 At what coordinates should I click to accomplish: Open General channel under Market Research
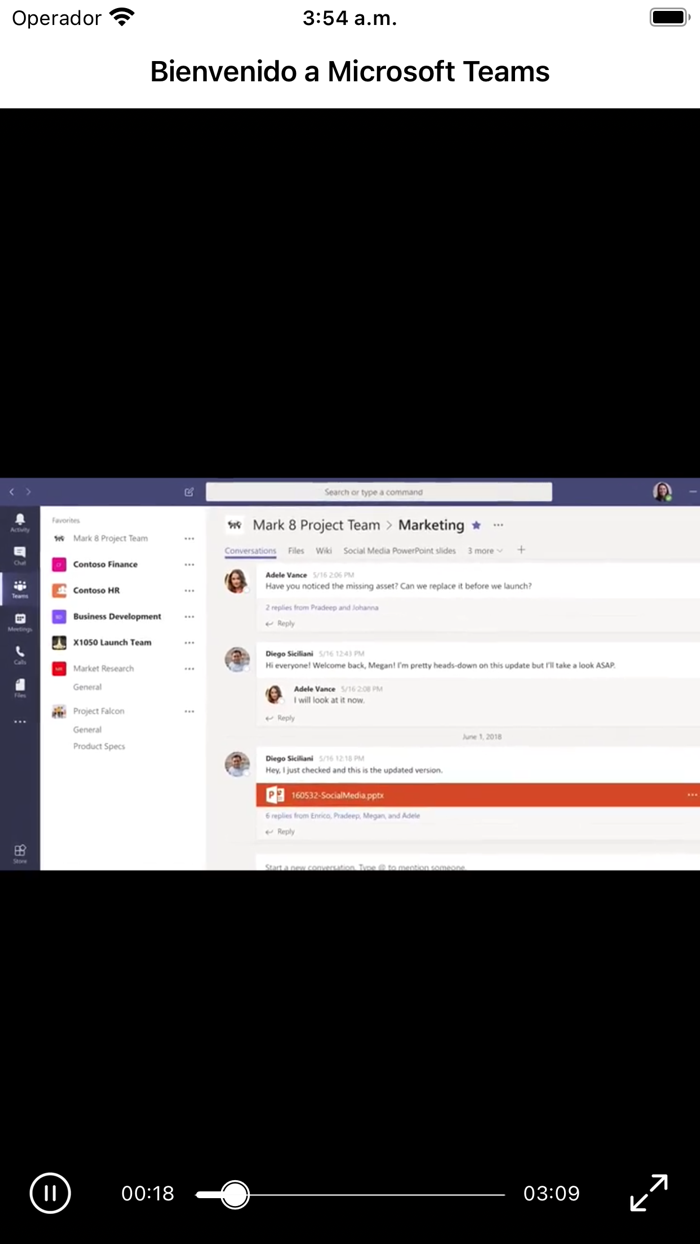click(x=87, y=687)
